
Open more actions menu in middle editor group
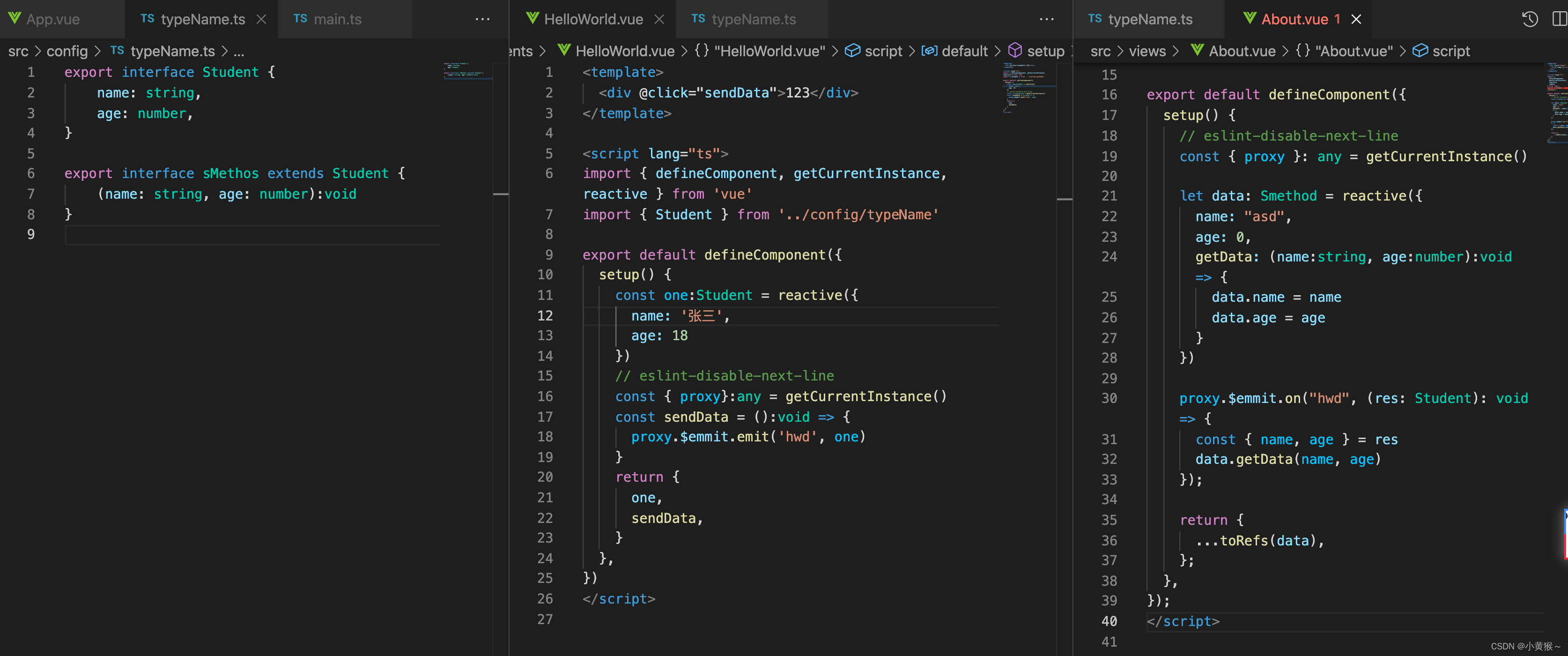click(x=1046, y=20)
